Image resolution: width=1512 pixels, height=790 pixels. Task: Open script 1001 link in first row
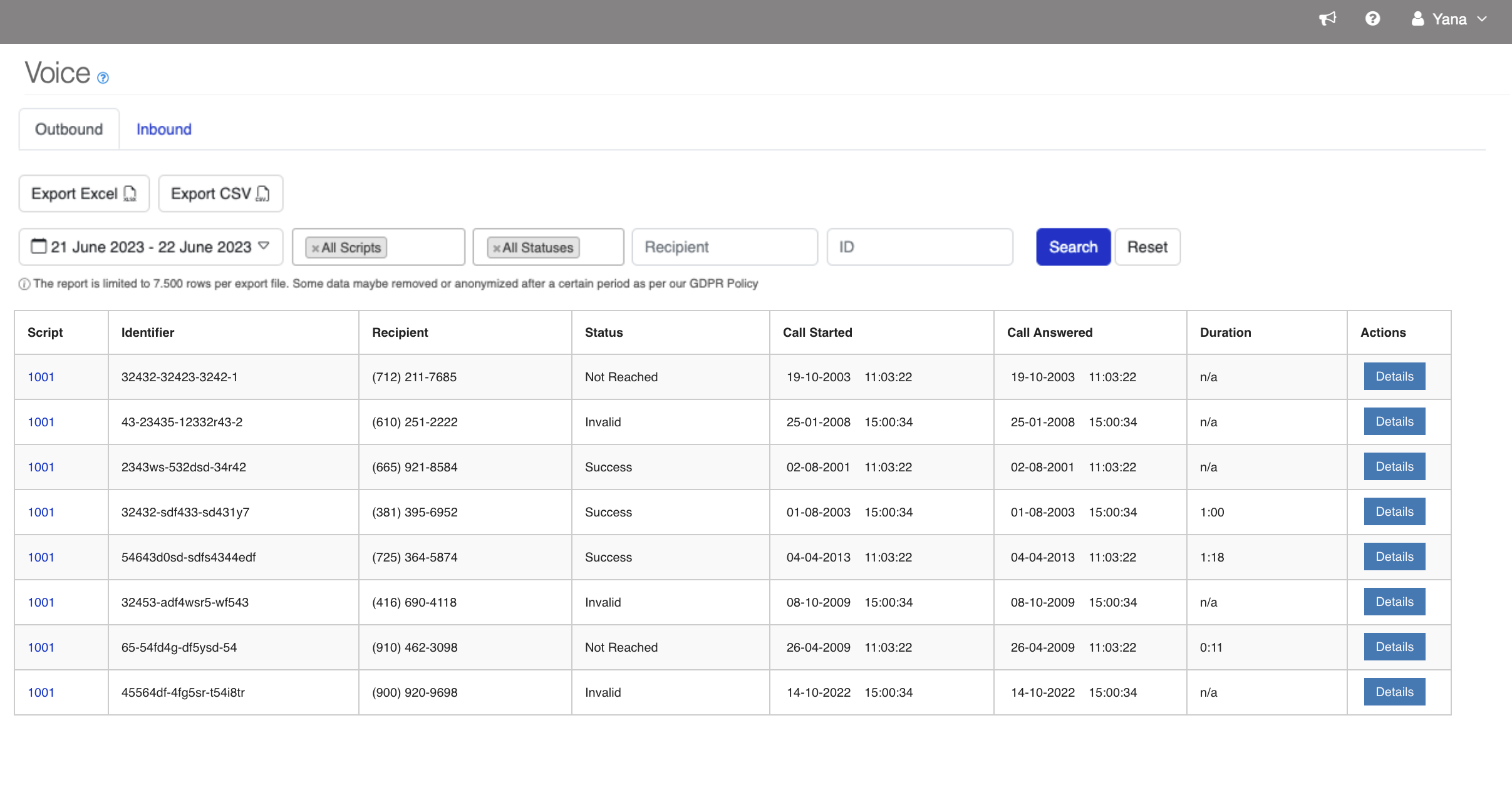[41, 377]
